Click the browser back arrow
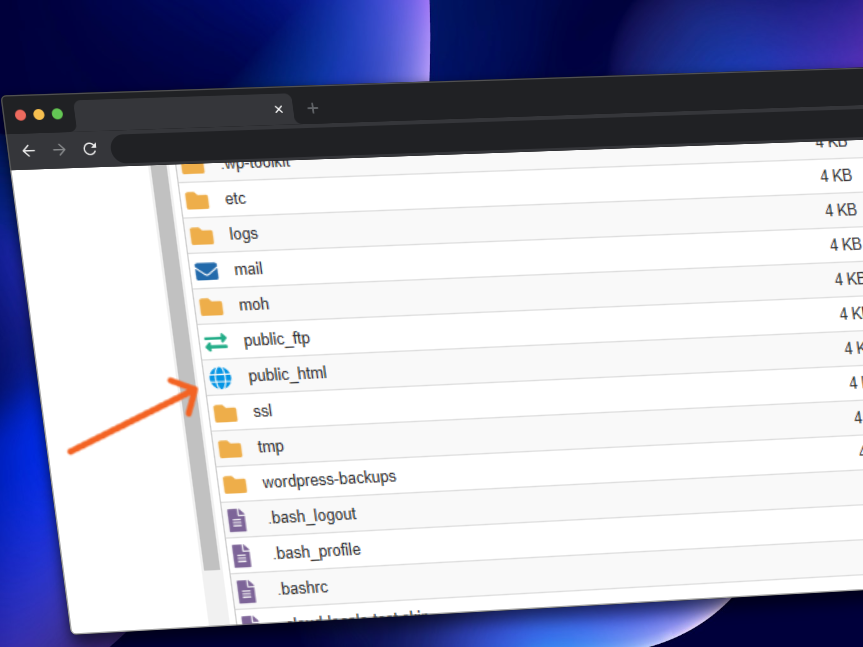 click(28, 150)
